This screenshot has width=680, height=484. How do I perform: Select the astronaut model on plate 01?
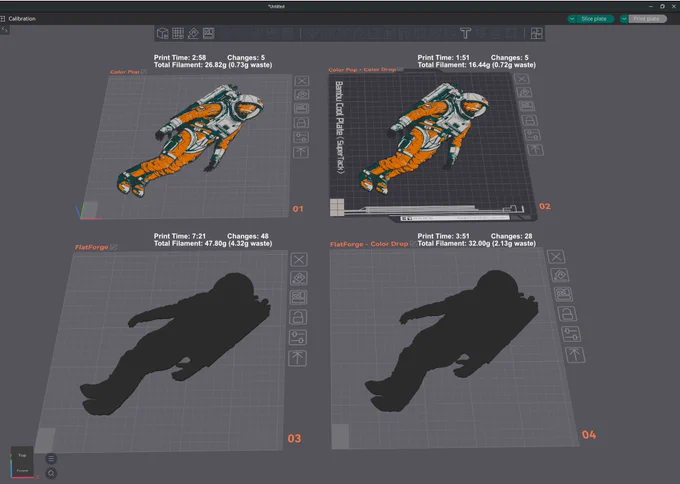tap(191, 139)
